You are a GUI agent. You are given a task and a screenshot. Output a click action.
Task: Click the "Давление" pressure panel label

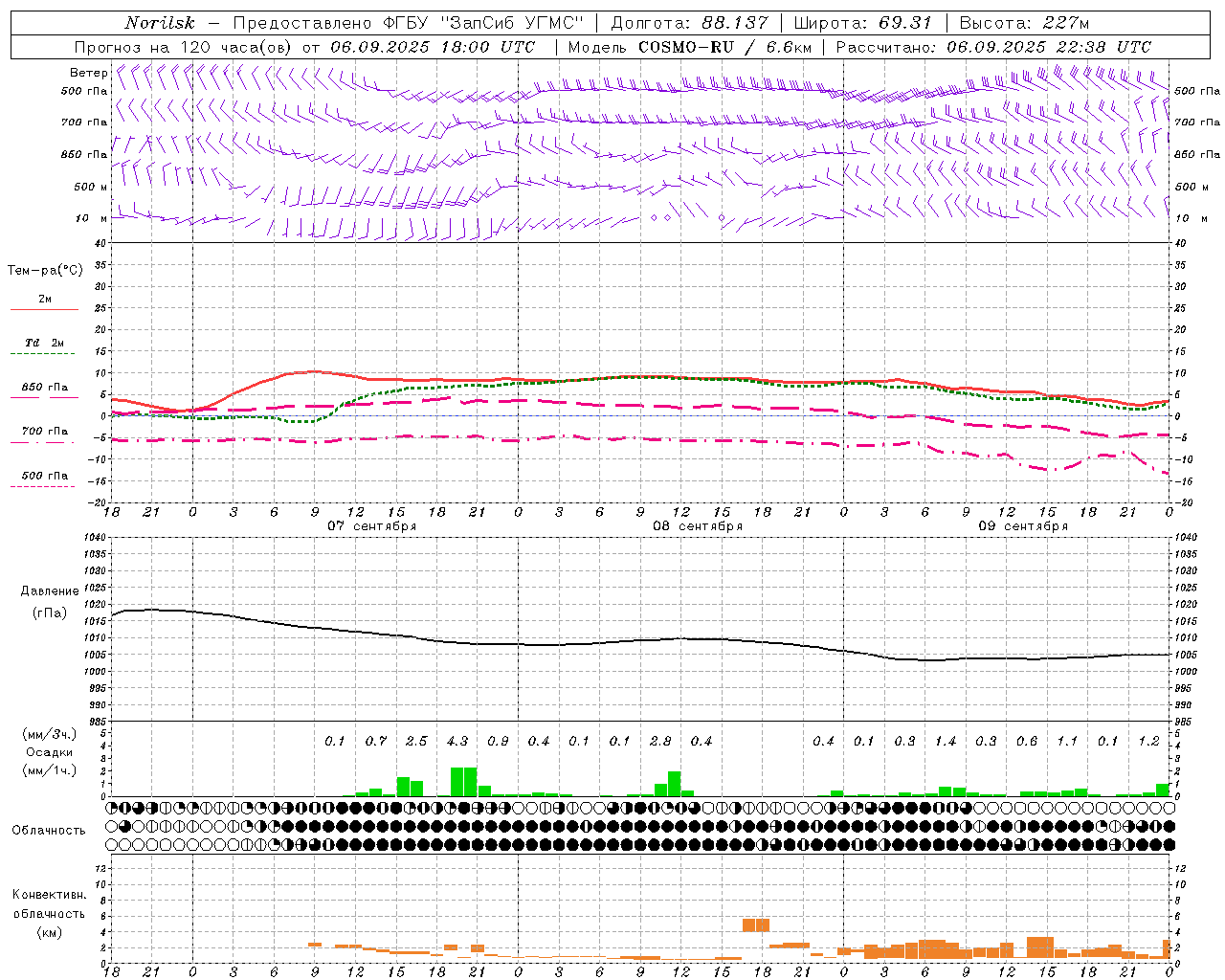[x=50, y=591]
